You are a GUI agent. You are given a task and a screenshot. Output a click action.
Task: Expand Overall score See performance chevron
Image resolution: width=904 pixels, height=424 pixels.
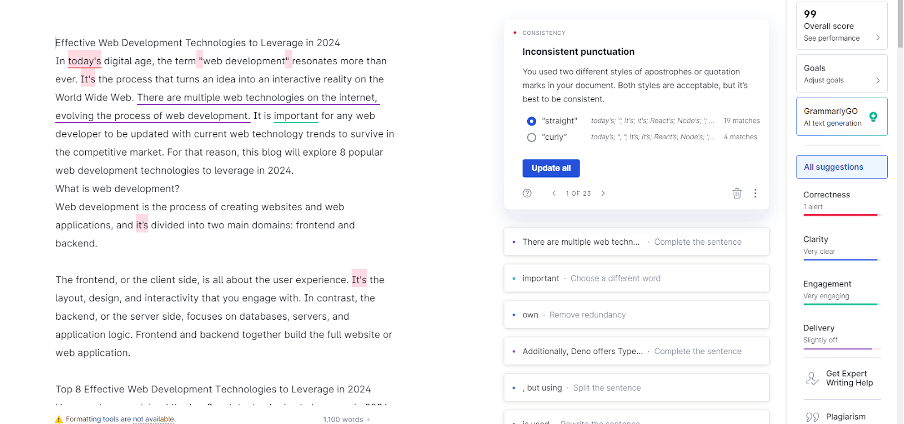[x=878, y=38]
